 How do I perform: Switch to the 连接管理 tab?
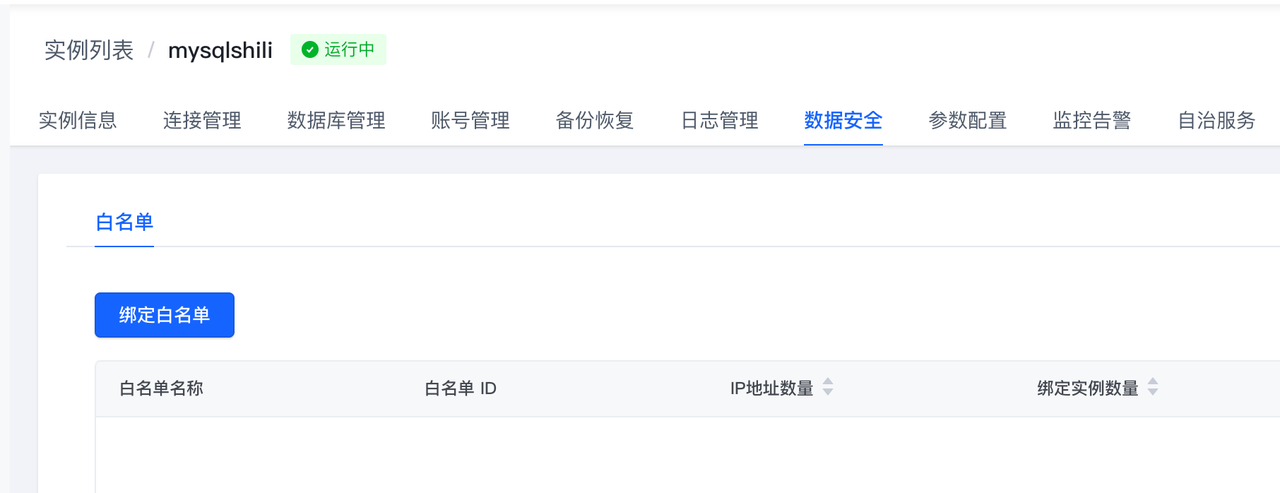point(202,121)
